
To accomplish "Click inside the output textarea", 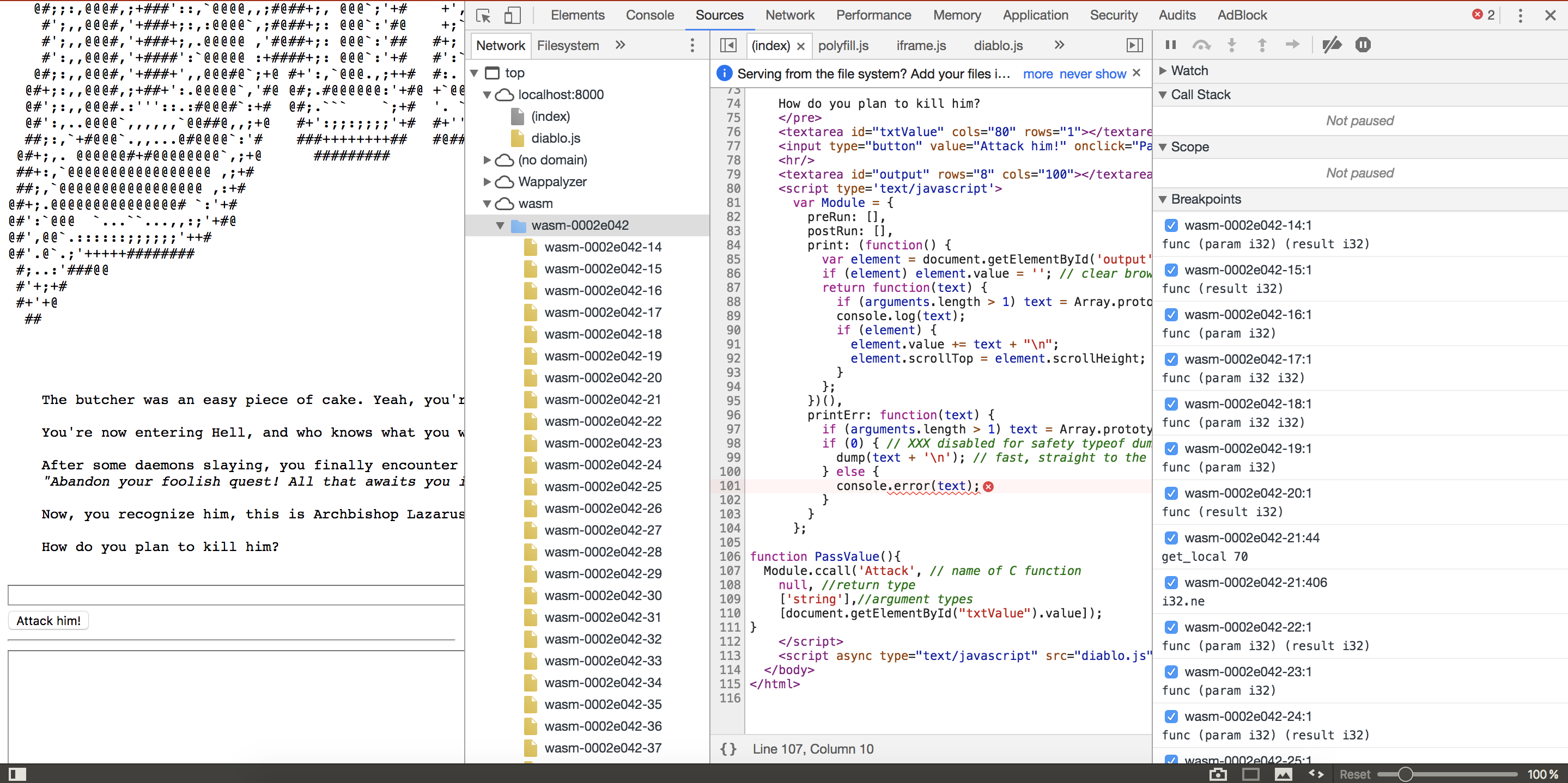I will click(x=236, y=706).
